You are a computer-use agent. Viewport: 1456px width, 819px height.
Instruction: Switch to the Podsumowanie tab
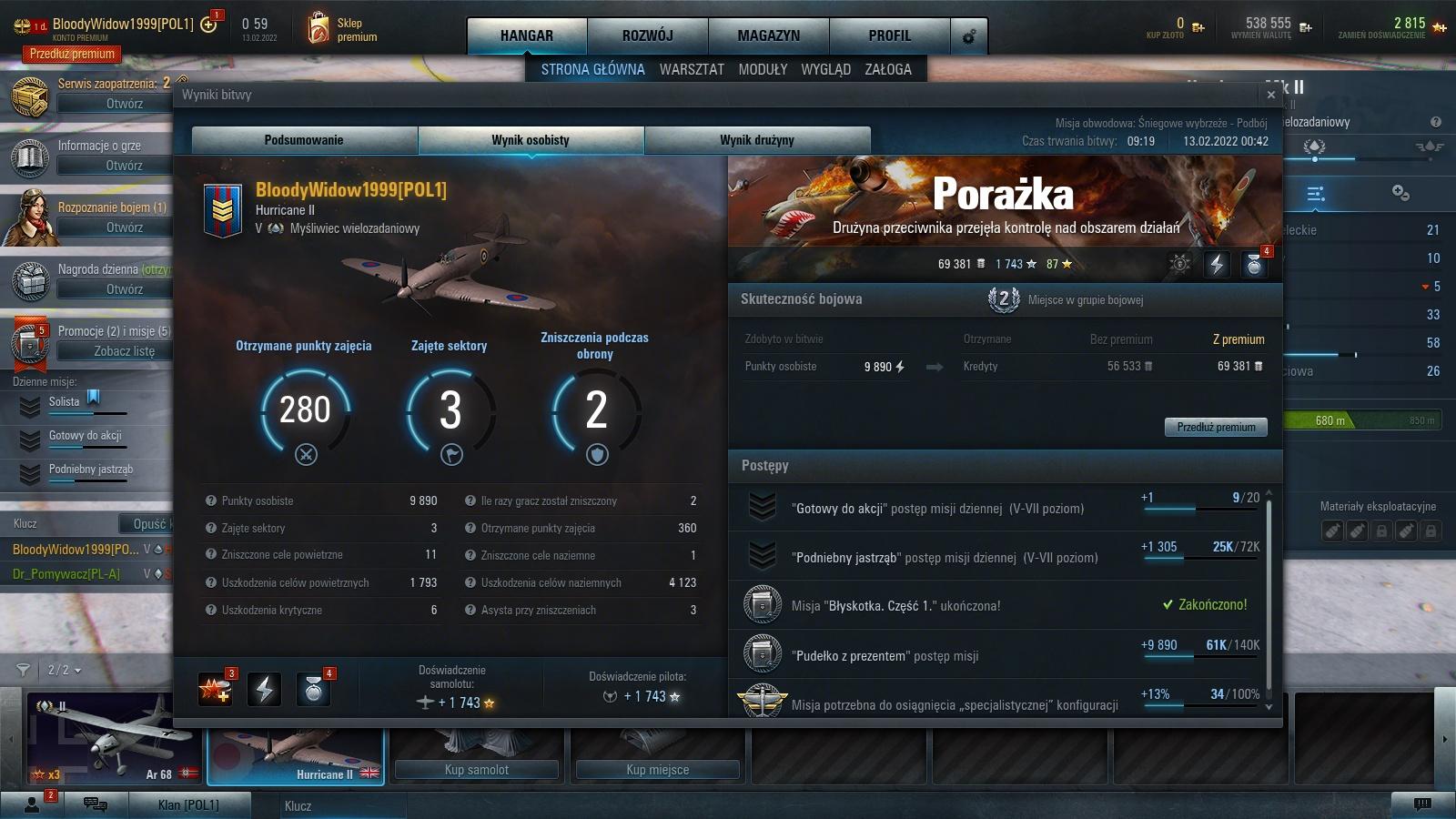click(304, 140)
